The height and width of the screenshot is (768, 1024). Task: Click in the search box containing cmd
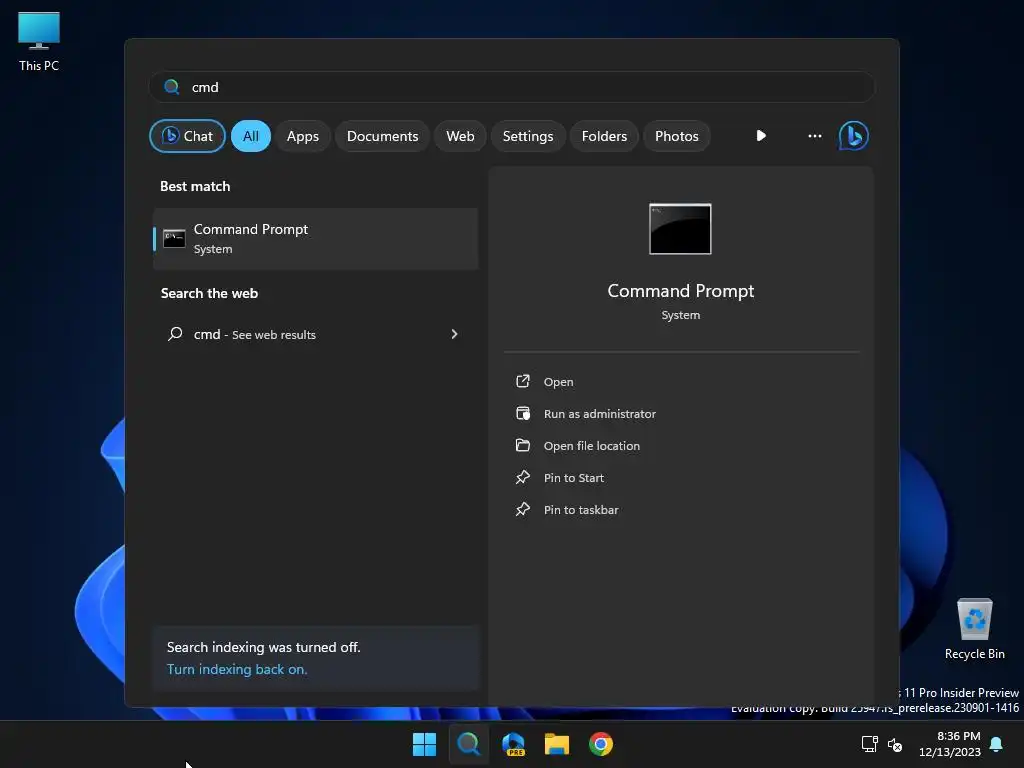pyautogui.click(x=512, y=87)
